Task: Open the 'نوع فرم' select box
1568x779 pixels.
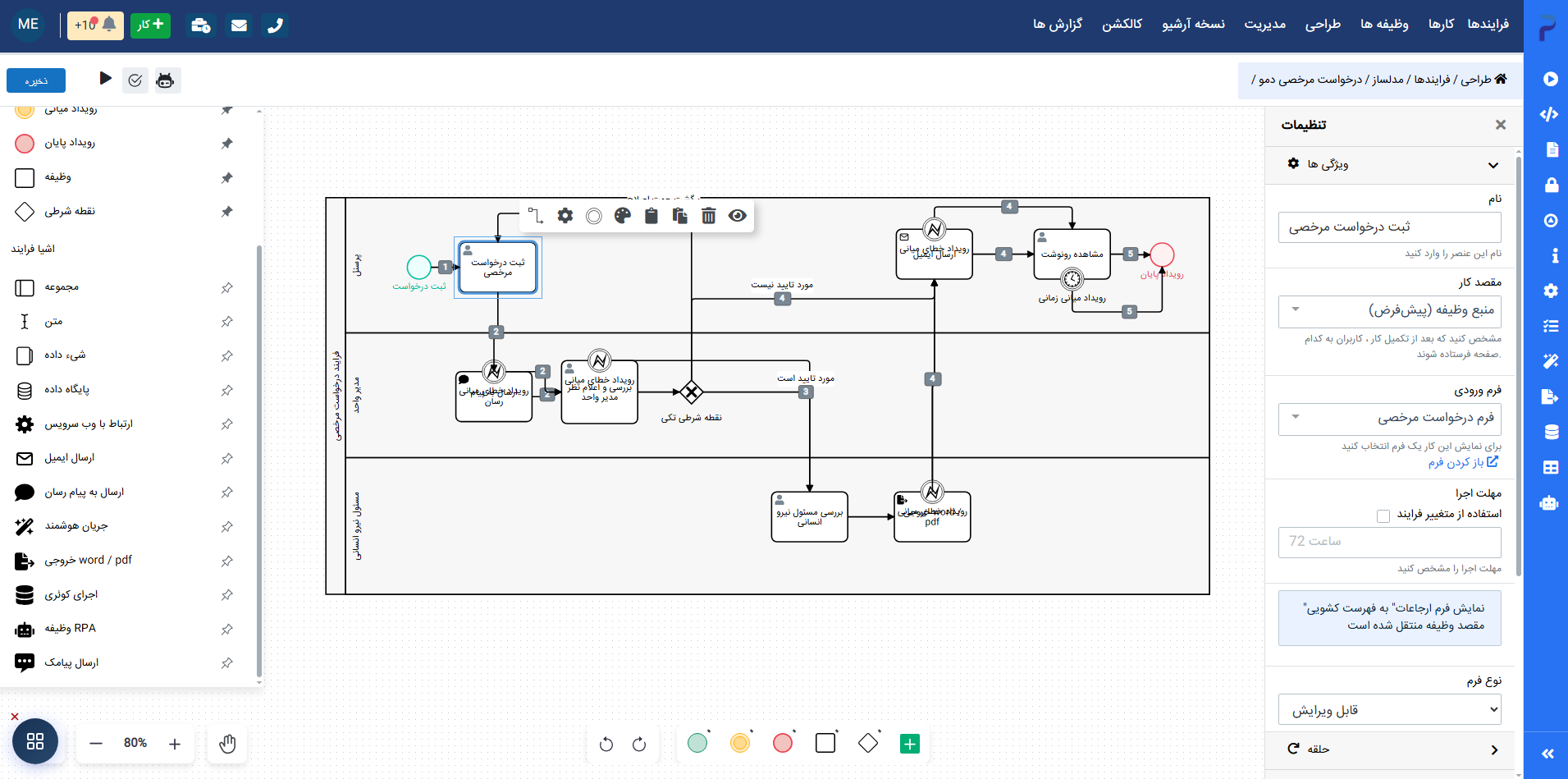Action: click(x=1389, y=709)
